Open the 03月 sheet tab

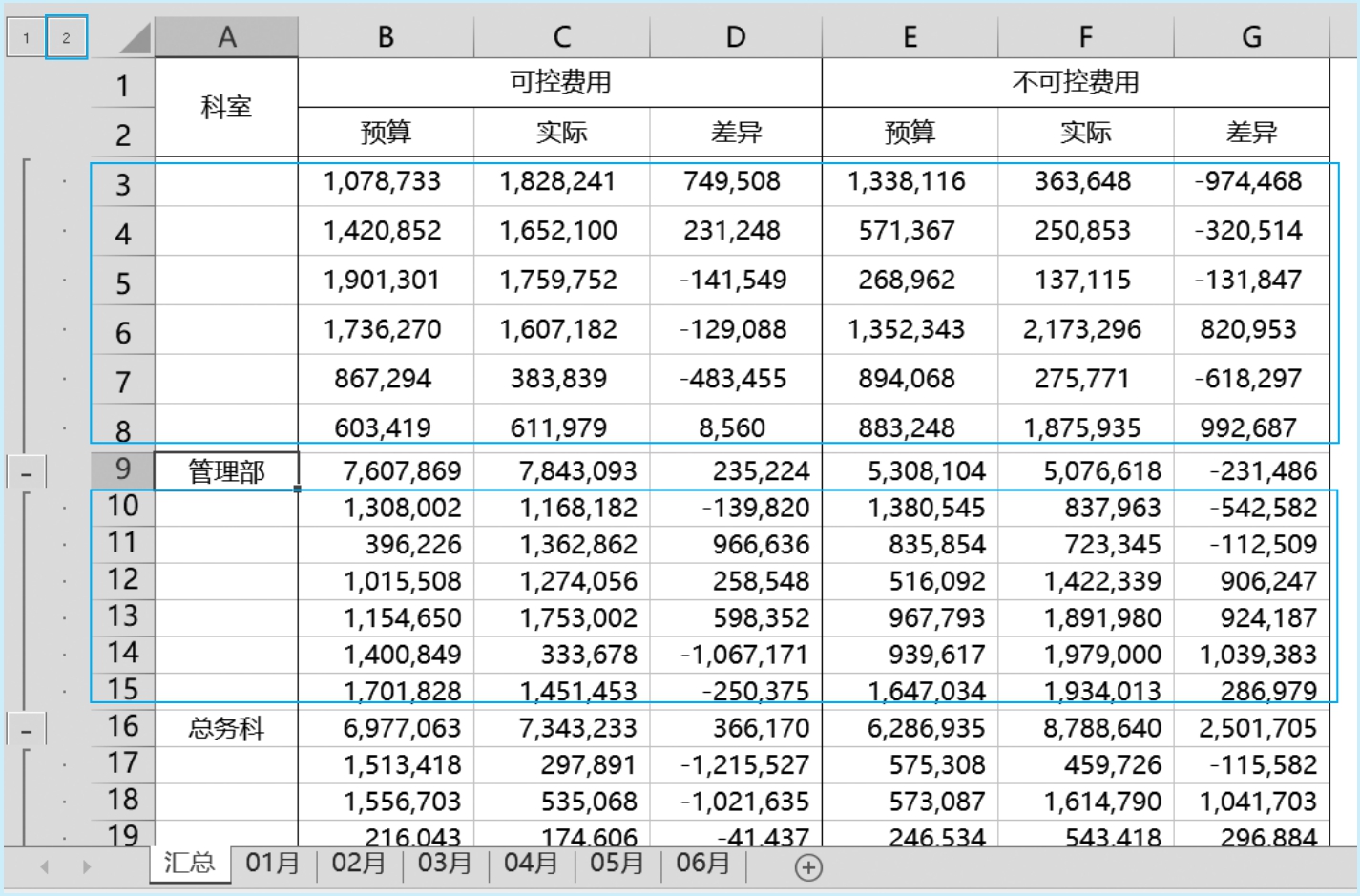[445, 864]
